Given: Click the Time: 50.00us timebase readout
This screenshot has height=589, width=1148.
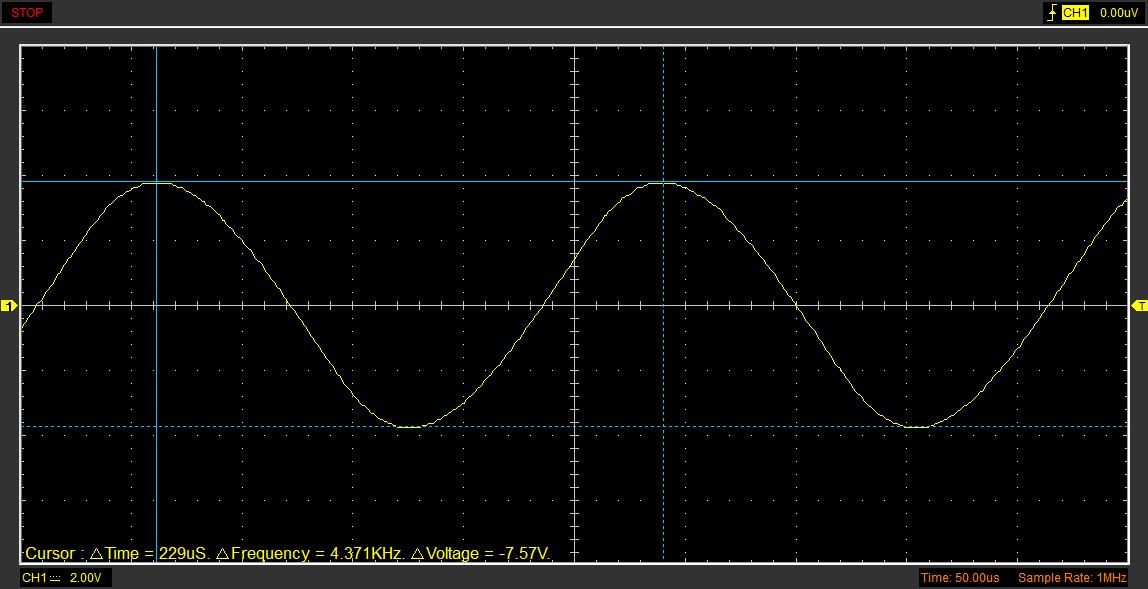Looking at the screenshot, I should click(959, 578).
